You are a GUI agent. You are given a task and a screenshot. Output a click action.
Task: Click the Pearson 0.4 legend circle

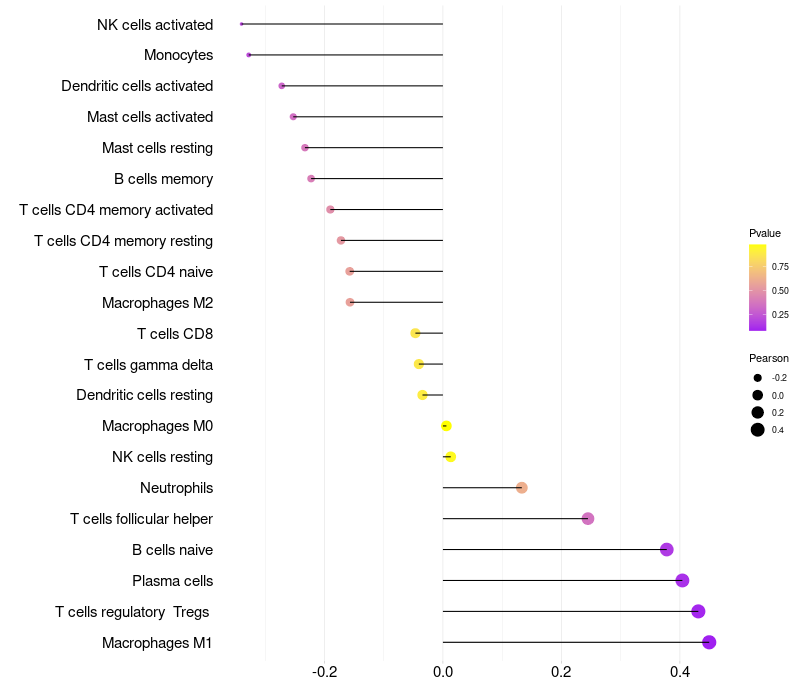pos(758,430)
